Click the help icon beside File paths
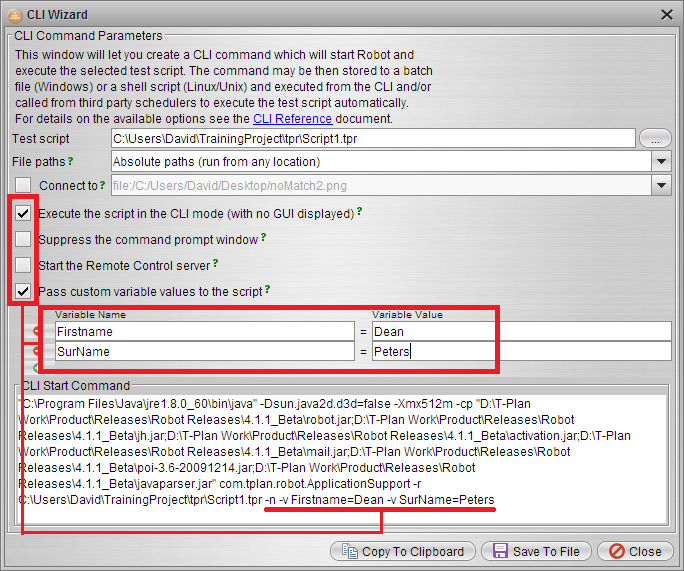Viewport: 684px width, 571px height. click(70, 161)
